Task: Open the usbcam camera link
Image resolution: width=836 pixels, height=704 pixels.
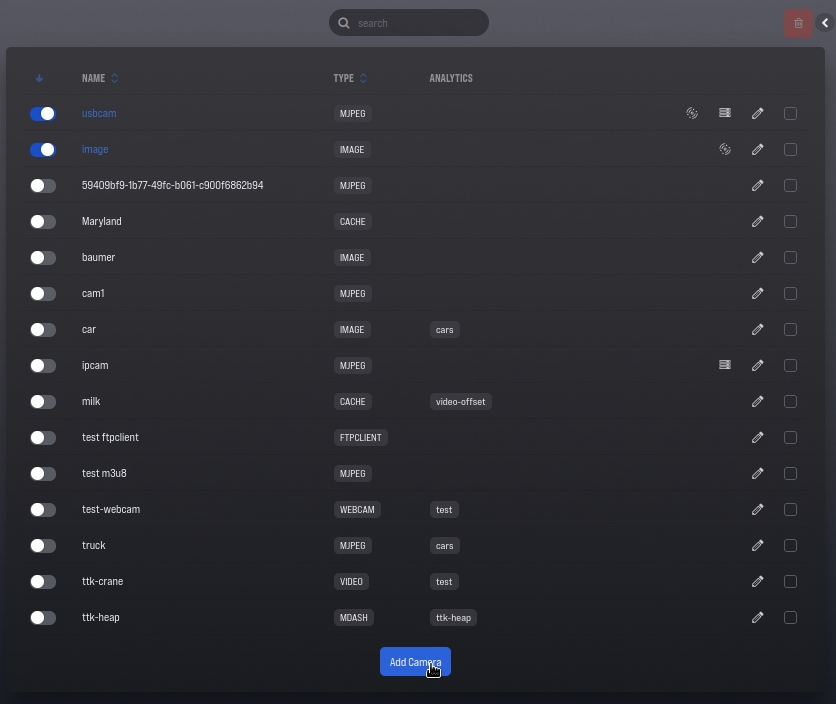Action: pos(99,114)
